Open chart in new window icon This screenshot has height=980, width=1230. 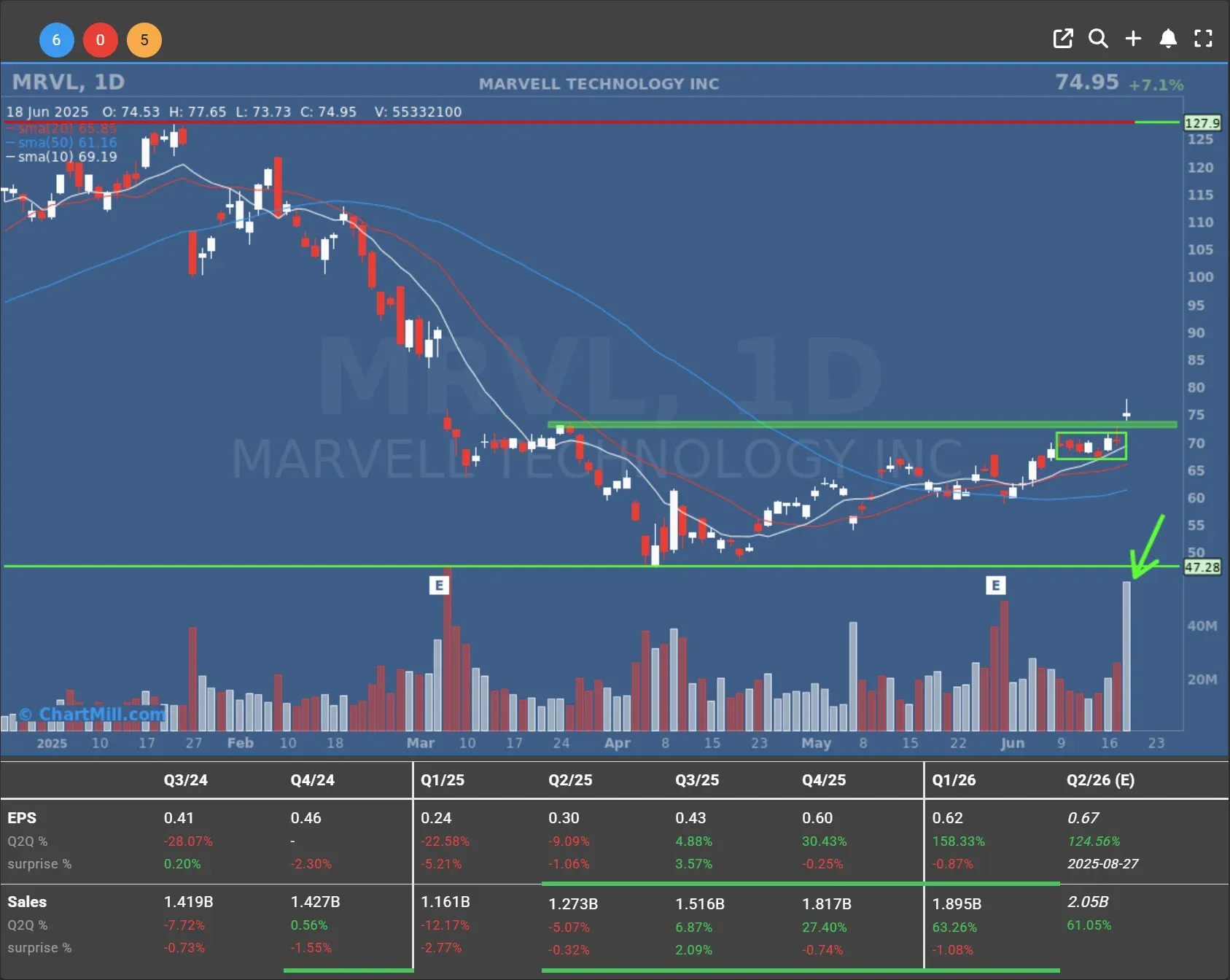click(x=1063, y=39)
